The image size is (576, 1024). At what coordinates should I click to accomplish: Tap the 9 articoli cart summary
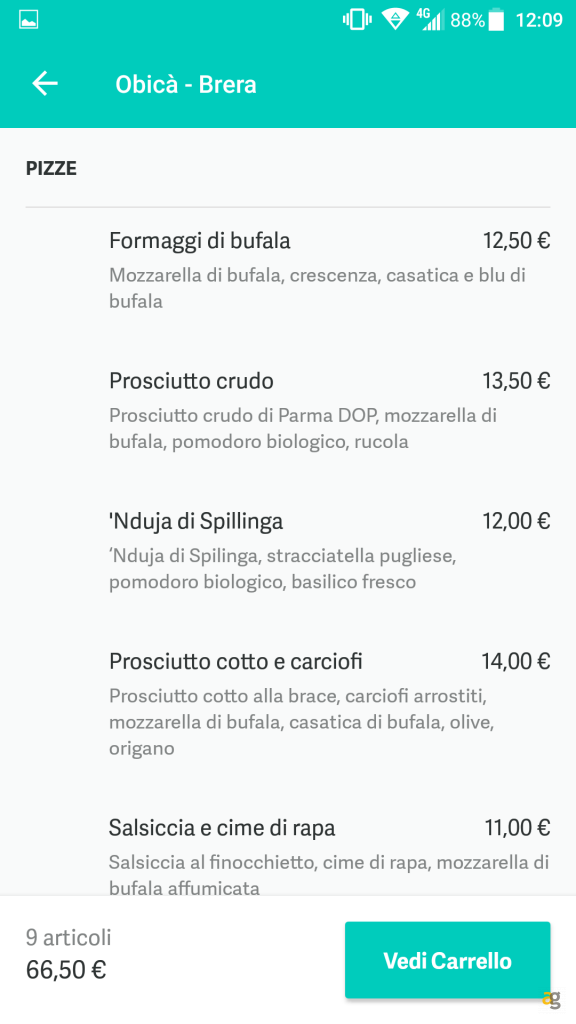[x=69, y=937]
